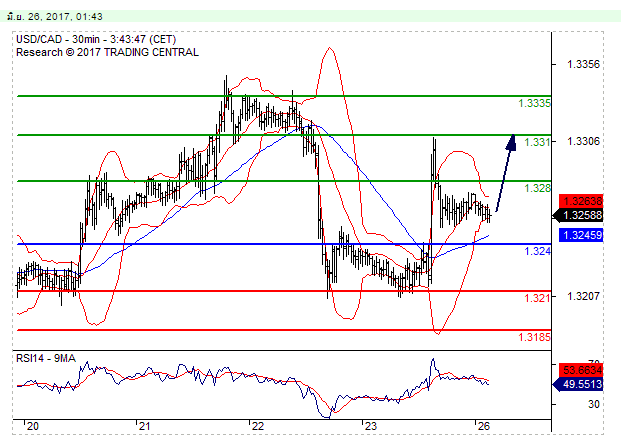Click the 1.3207 price axis label
Screen dimensions: 621x443
[583, 296]
